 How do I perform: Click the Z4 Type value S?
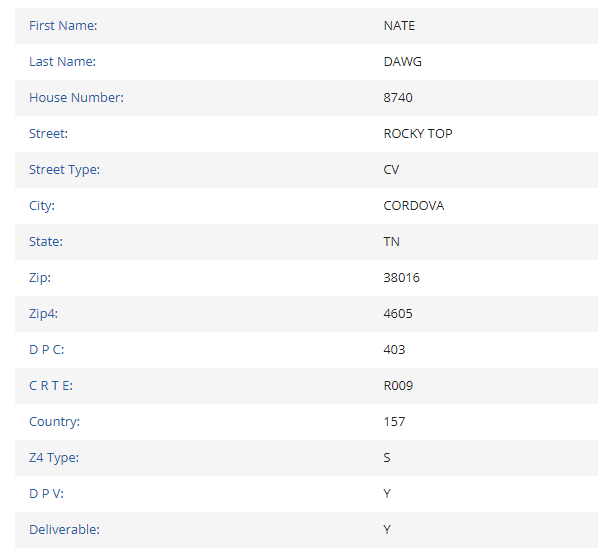(387, 458)
